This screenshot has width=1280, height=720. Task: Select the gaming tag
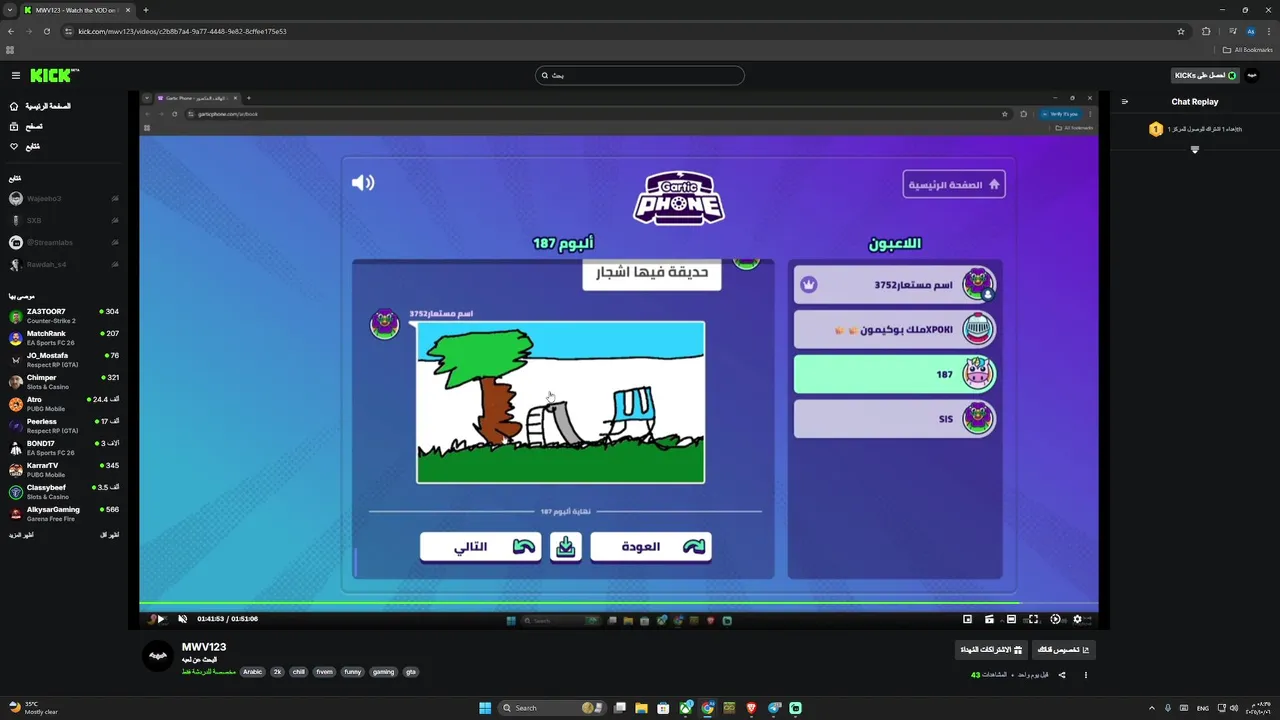(384, 672)
